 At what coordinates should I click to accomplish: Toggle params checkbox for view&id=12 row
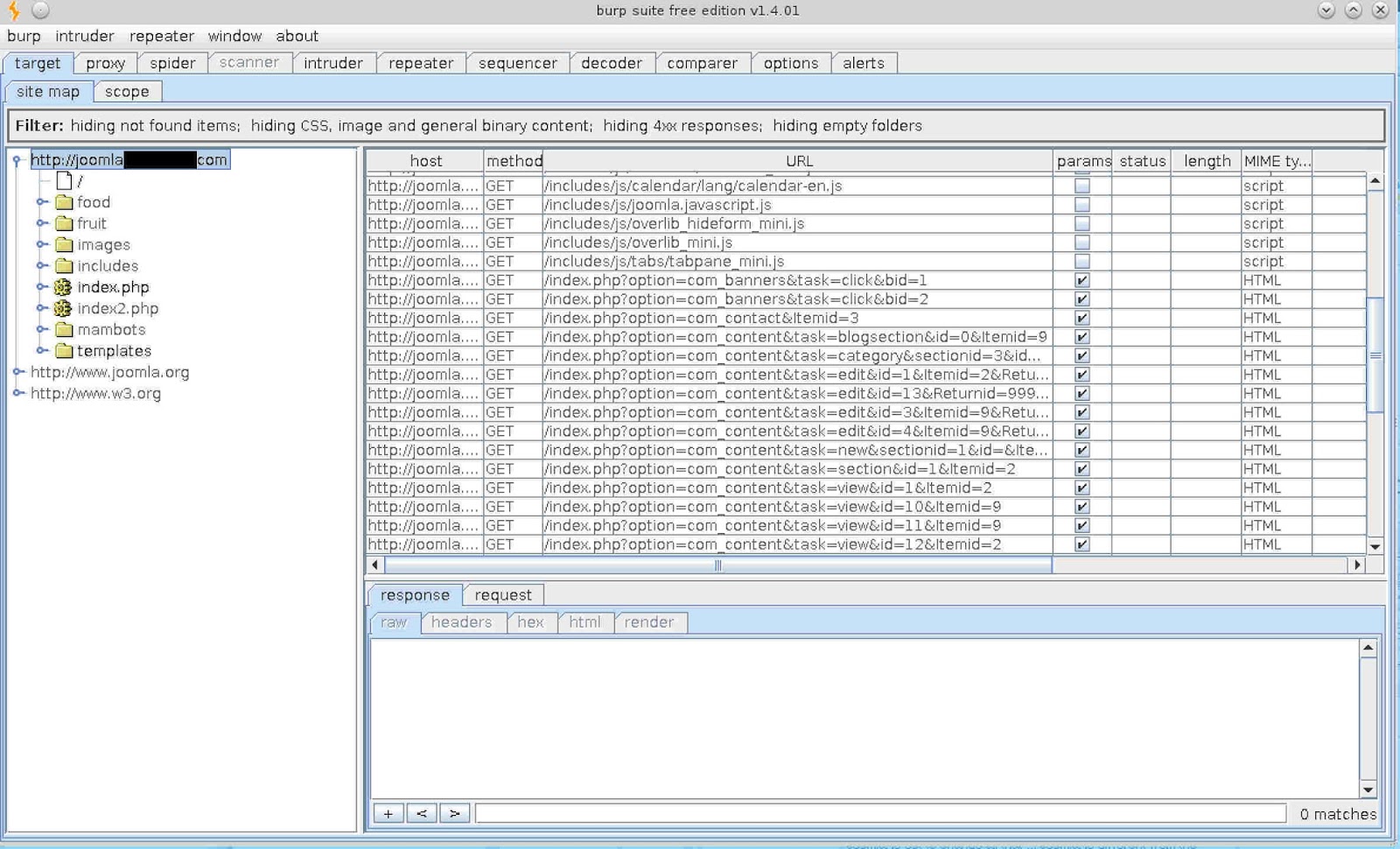[1082, 544]
